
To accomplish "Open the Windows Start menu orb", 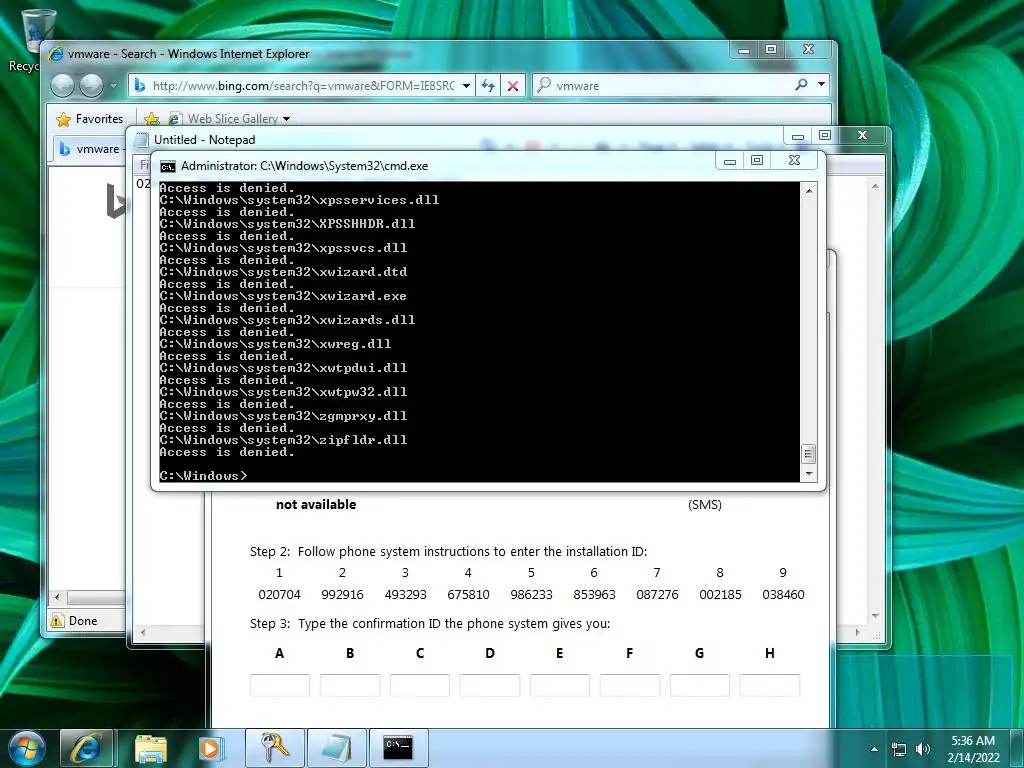I will tap(27, 749).
